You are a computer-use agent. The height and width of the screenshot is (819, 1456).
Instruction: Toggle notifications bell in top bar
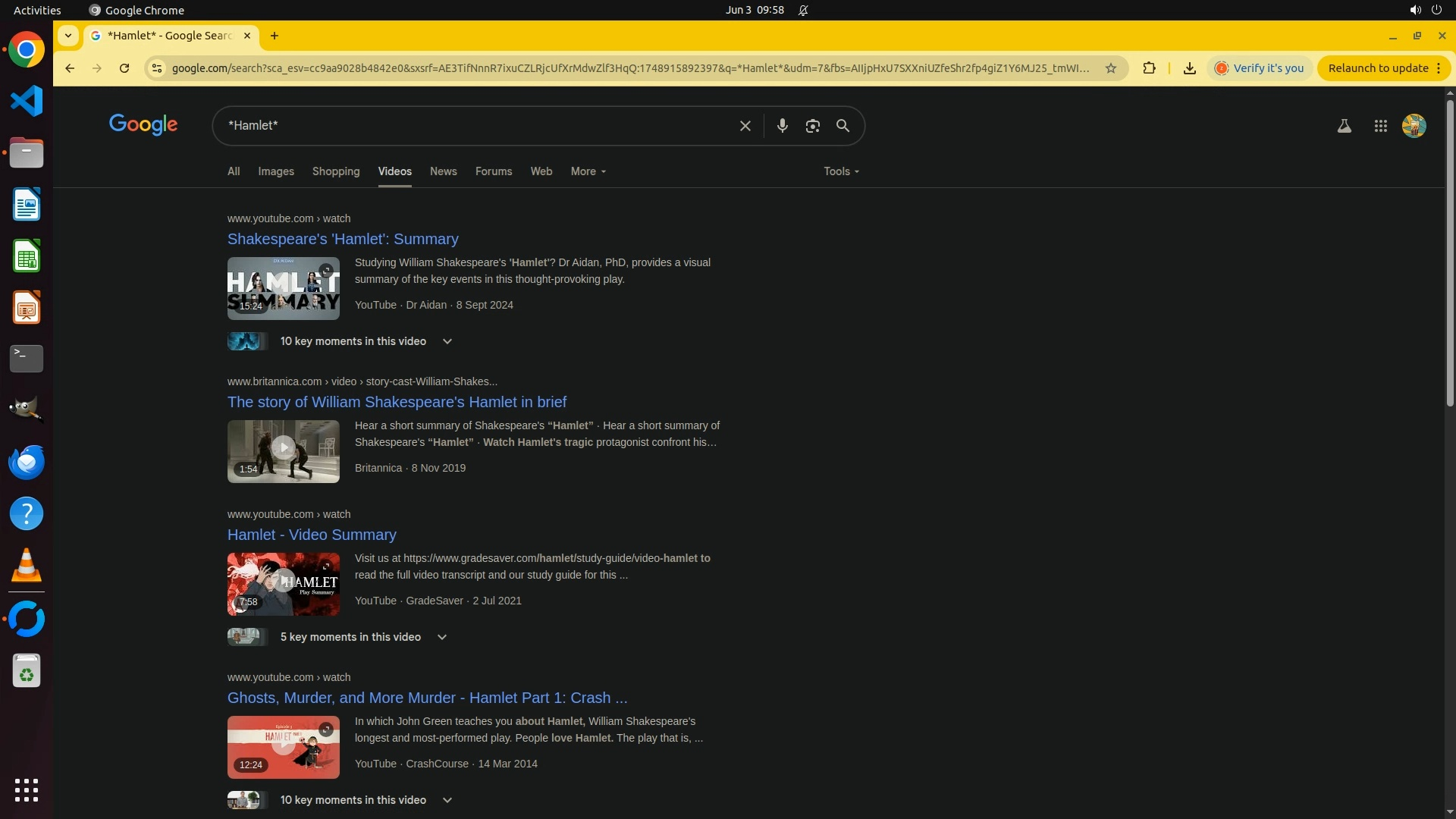pyautogui.click(x=803, y=11)
